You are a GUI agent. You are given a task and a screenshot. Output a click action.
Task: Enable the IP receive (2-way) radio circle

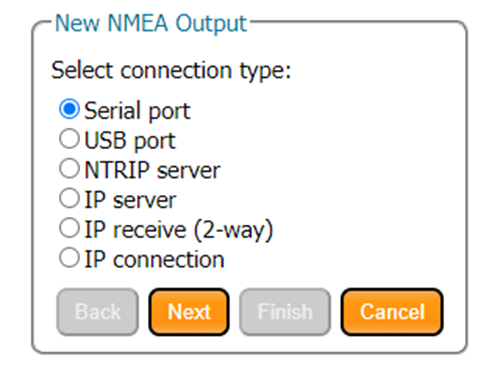[x=69, y=228]
